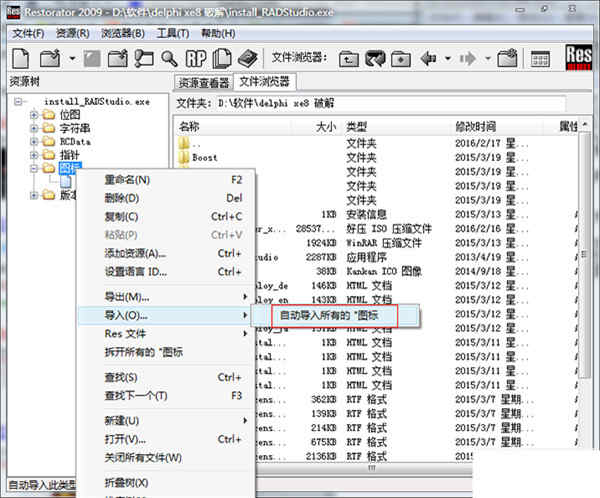Click the Save As toolbar icon
600x498 pixels.
(x=118, y=59)
